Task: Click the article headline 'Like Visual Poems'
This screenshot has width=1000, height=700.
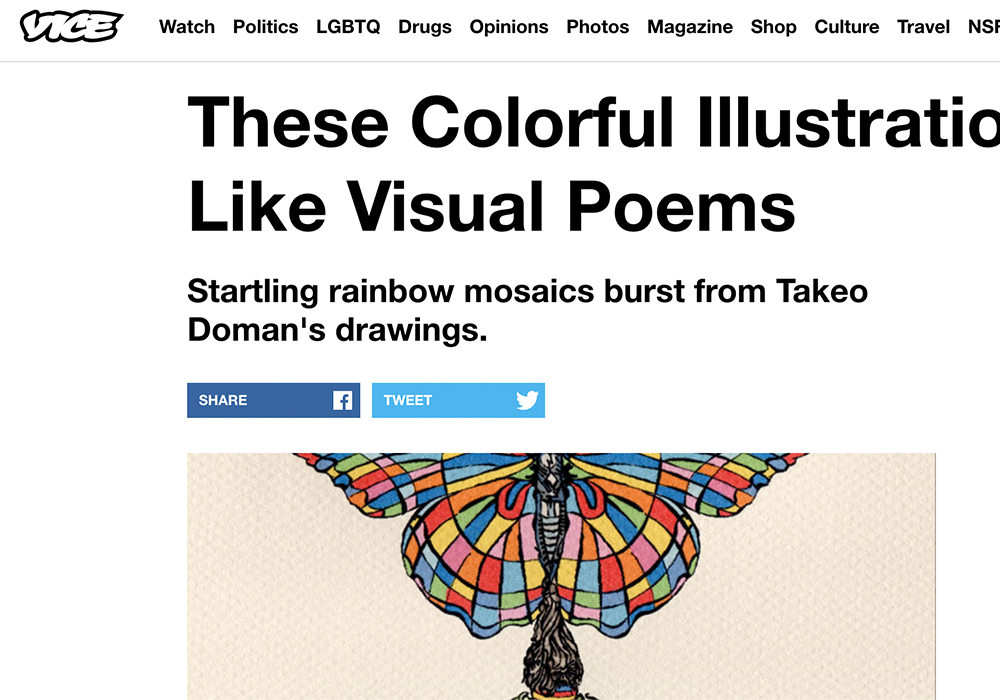Action: click(491, 206)
